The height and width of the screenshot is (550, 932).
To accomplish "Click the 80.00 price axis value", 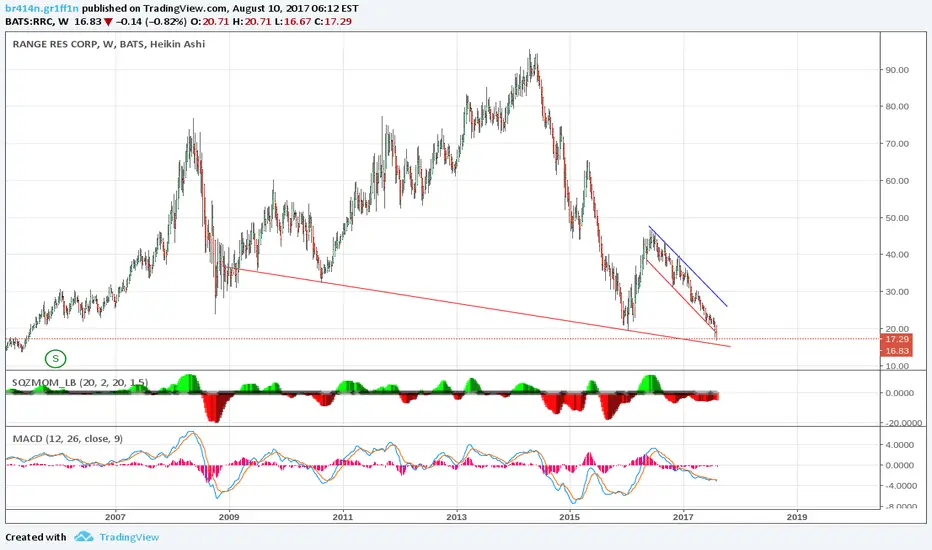I will pyautogui.click(x=897, y=106).
